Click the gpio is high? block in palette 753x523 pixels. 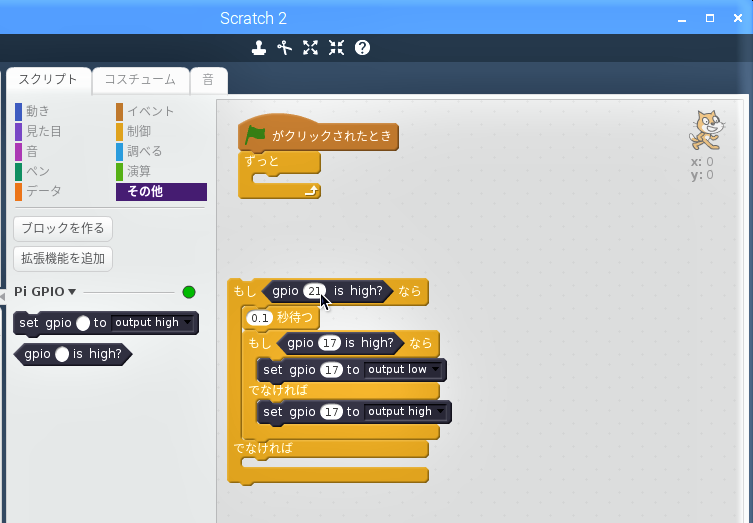(x=73, y=354)
